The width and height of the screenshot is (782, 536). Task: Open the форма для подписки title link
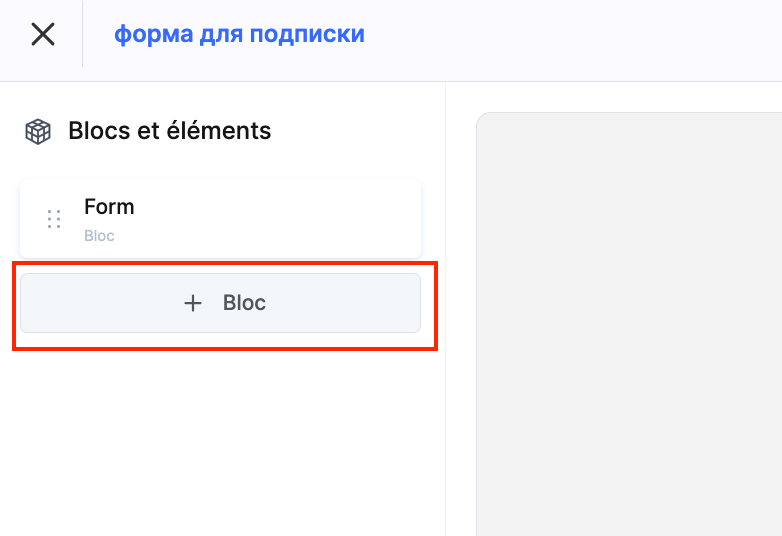click(239, 35)
